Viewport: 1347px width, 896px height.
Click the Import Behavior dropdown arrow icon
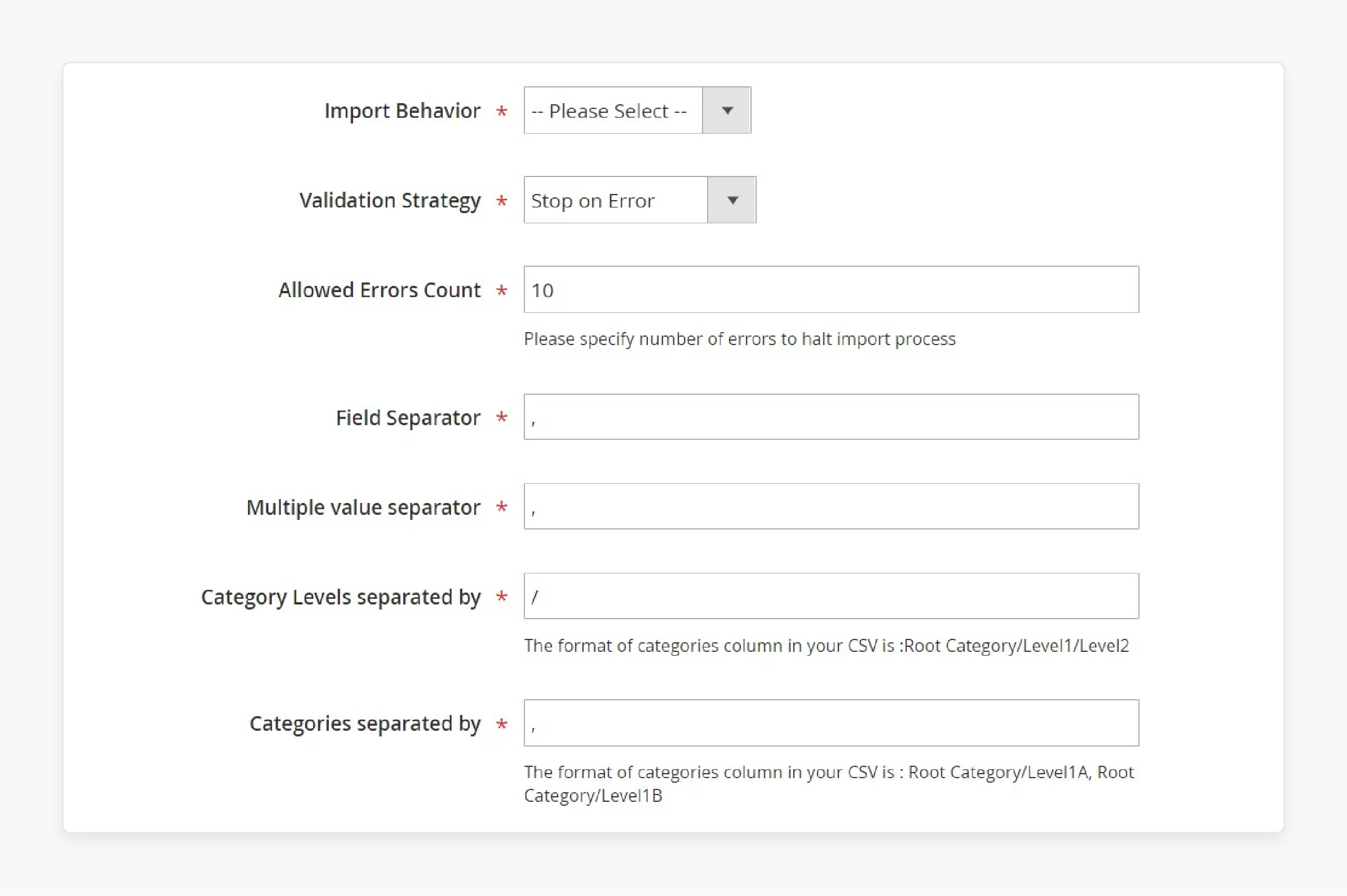[727, 110]
